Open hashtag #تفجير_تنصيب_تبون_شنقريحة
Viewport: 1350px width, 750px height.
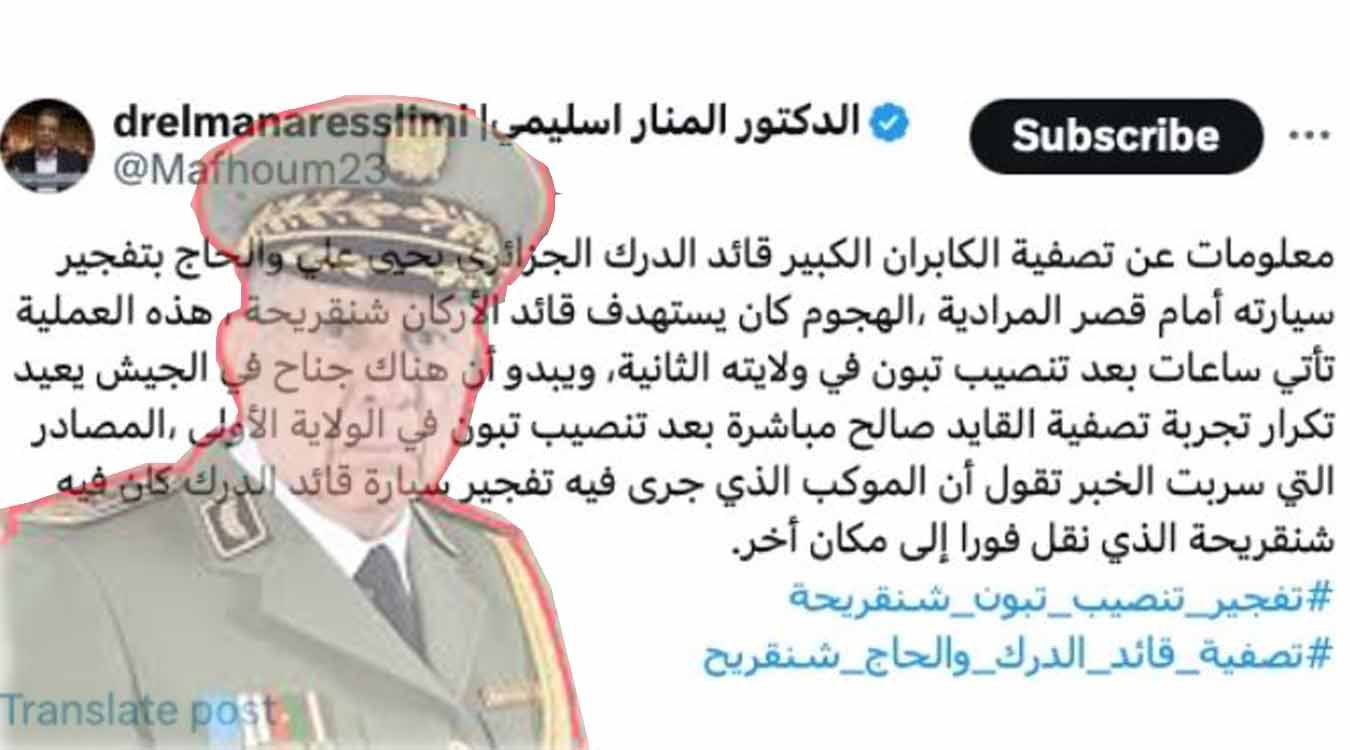point(1063,598)
